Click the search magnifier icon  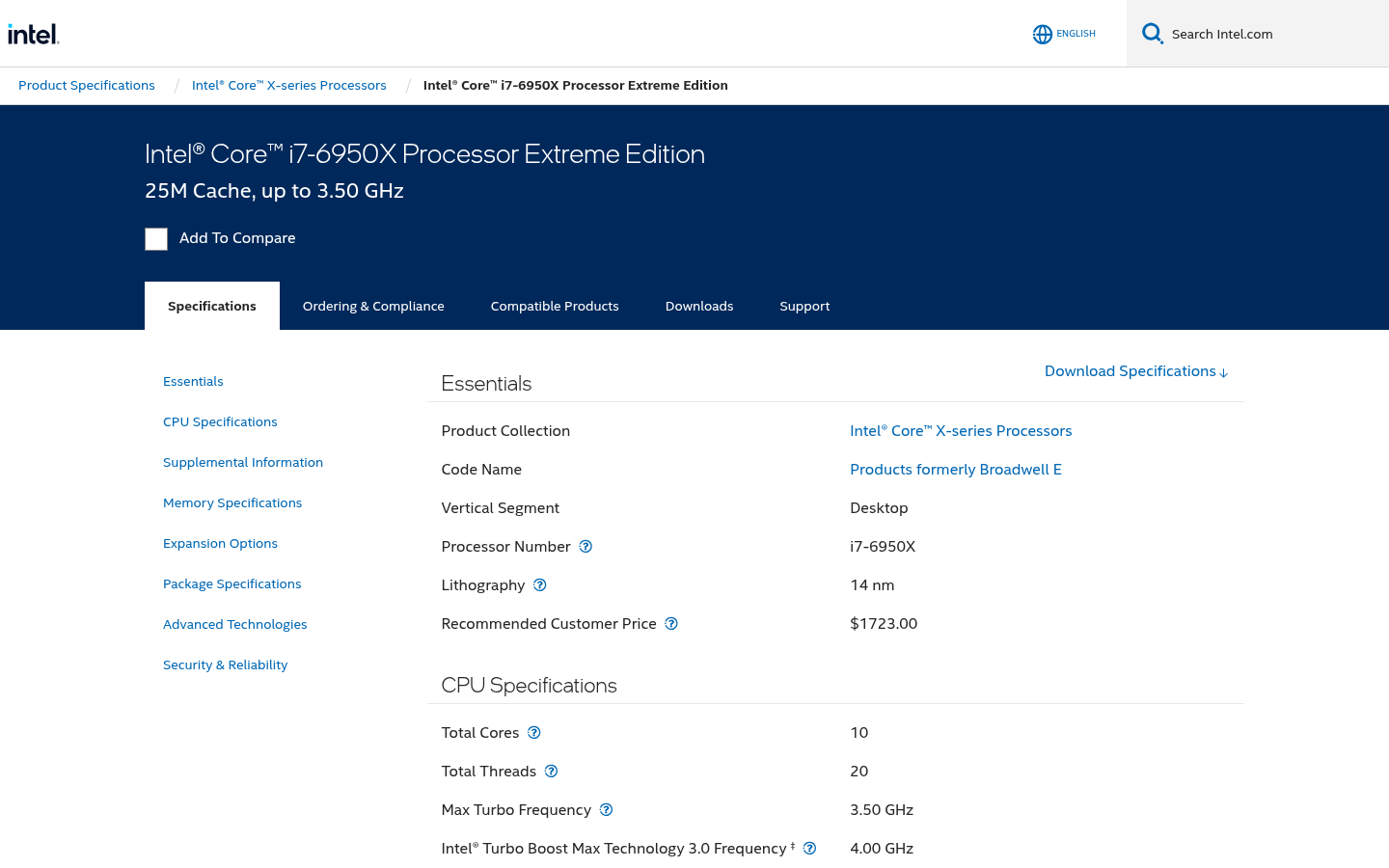(1153, 34)
